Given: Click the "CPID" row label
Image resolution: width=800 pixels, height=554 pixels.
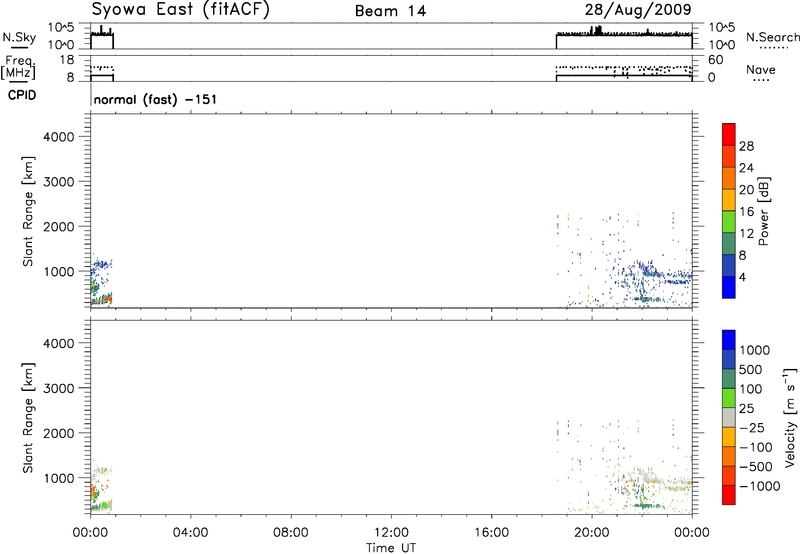Looking at the screenshot, I should [22, 95].
